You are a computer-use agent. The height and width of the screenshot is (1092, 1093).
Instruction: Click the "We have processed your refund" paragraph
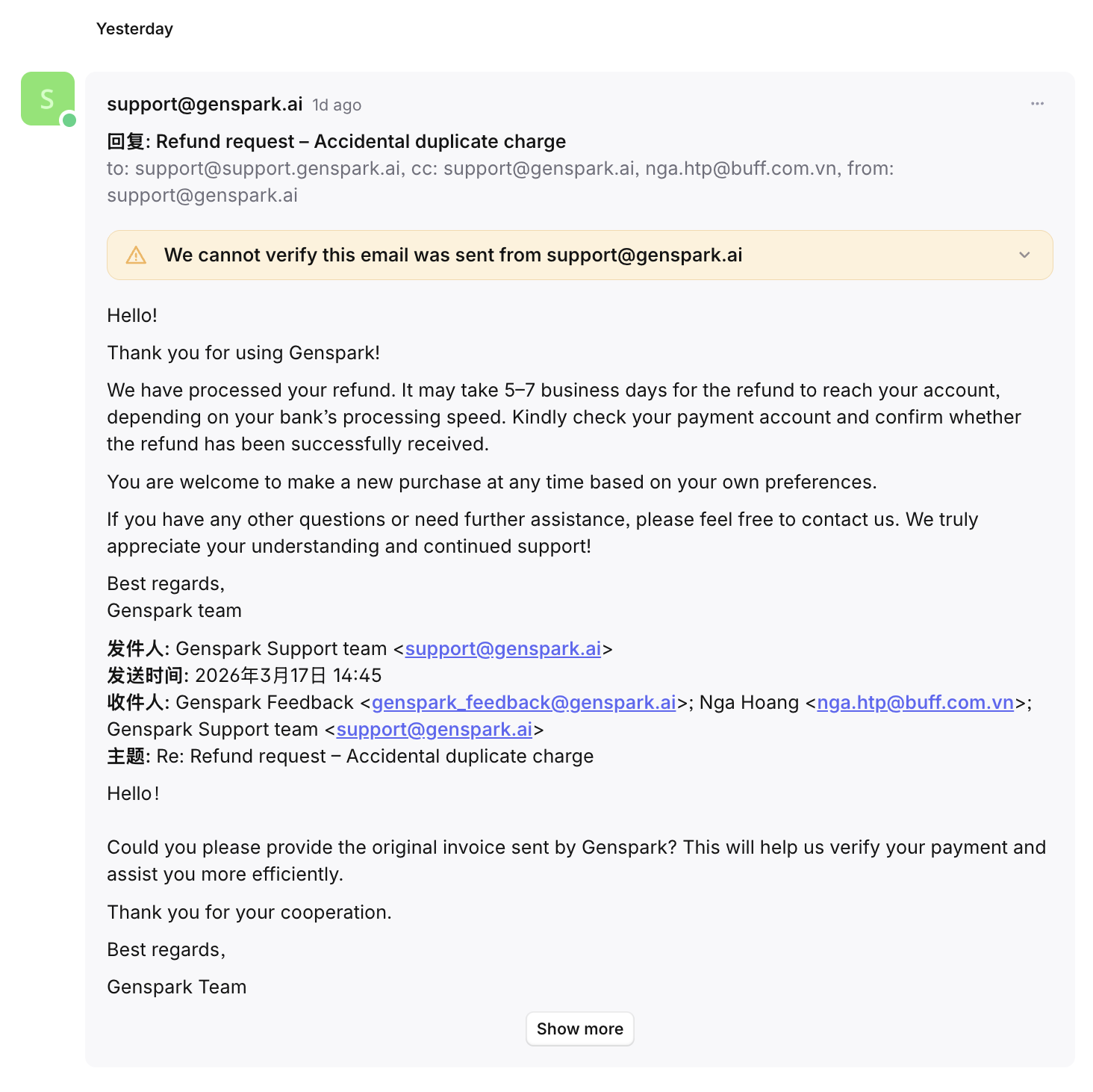pyautogui.click(x=552, y=418)
